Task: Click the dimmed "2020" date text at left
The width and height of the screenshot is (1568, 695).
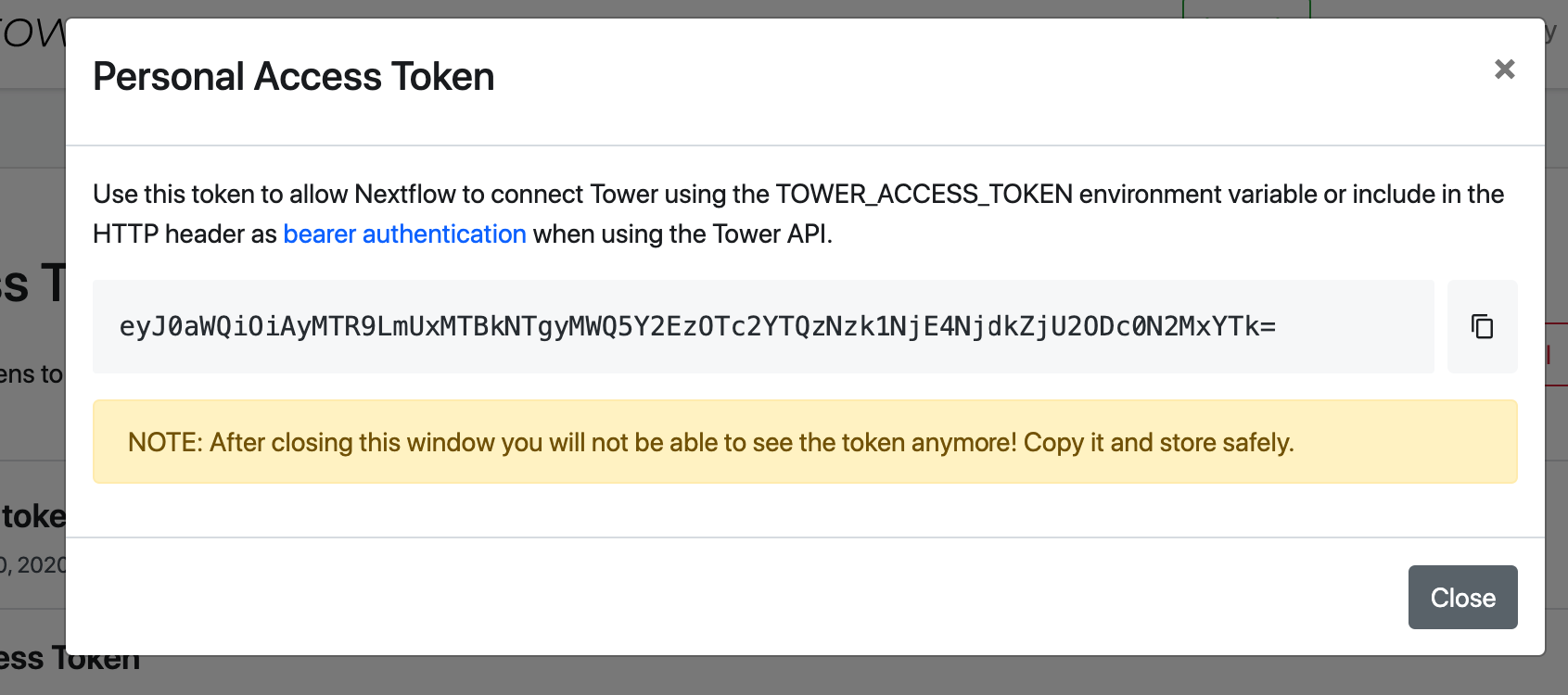Action: [x=41, y=565]
